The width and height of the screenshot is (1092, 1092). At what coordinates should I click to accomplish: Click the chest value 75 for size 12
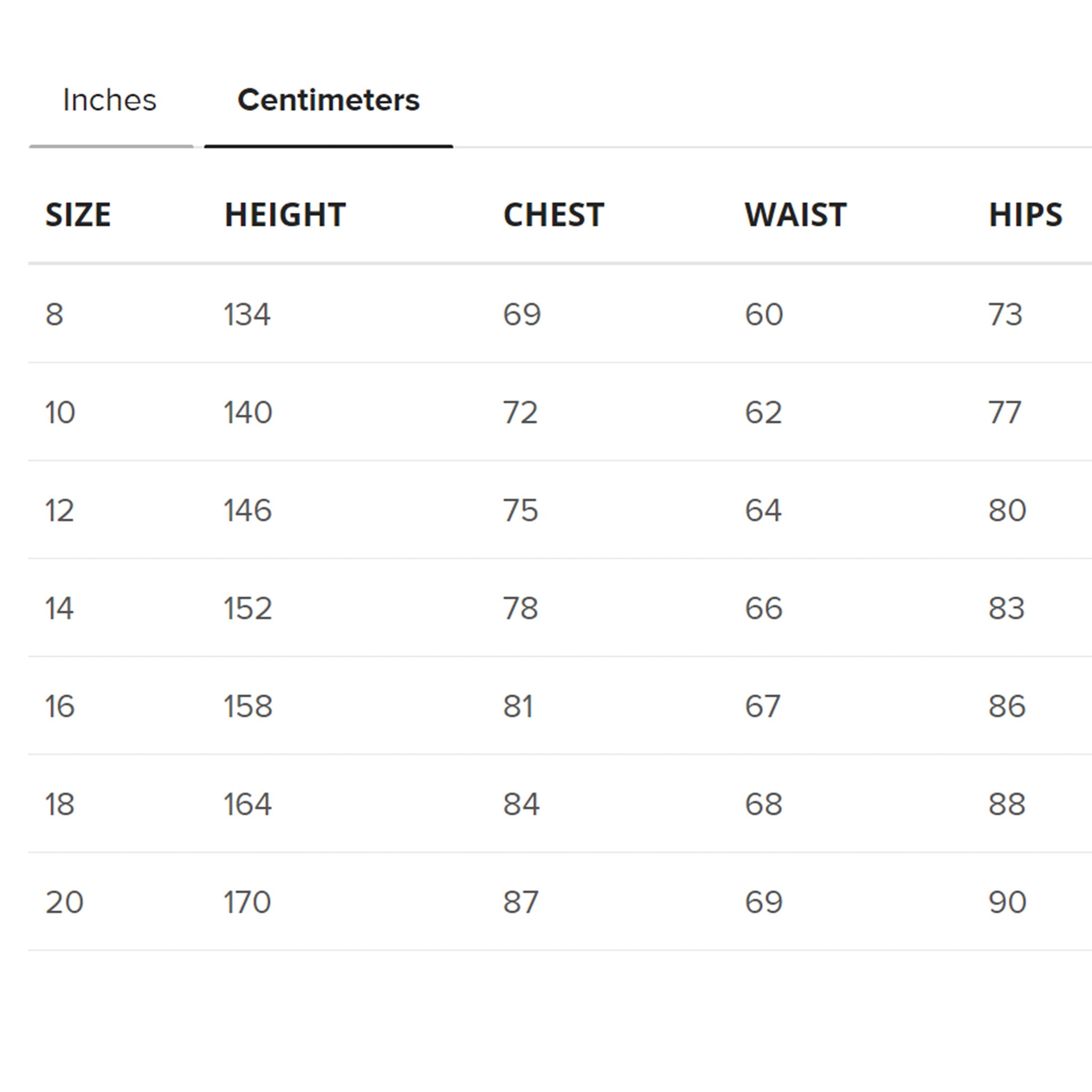coord(520,510)
